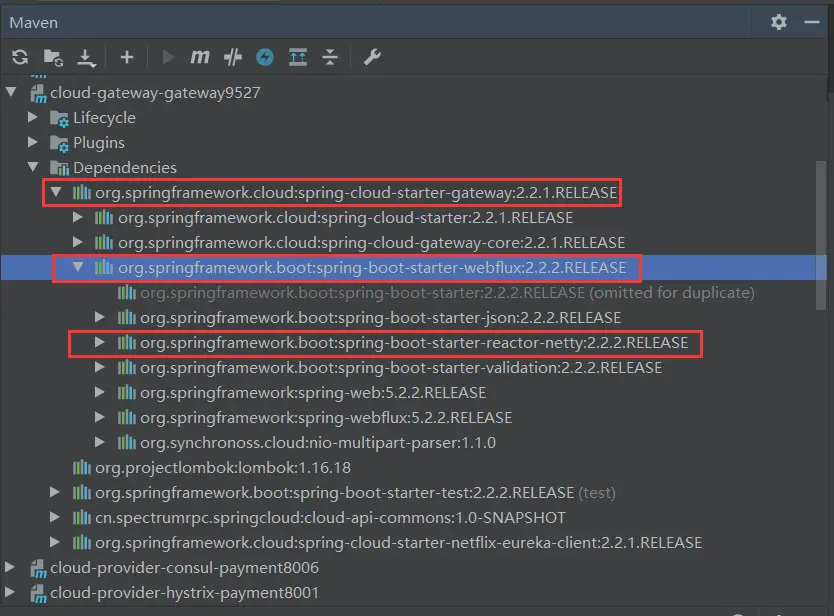Expand the Lifecycle node
Image resolution: width=834 pixels, height=616 pixels.
[32, 116]
